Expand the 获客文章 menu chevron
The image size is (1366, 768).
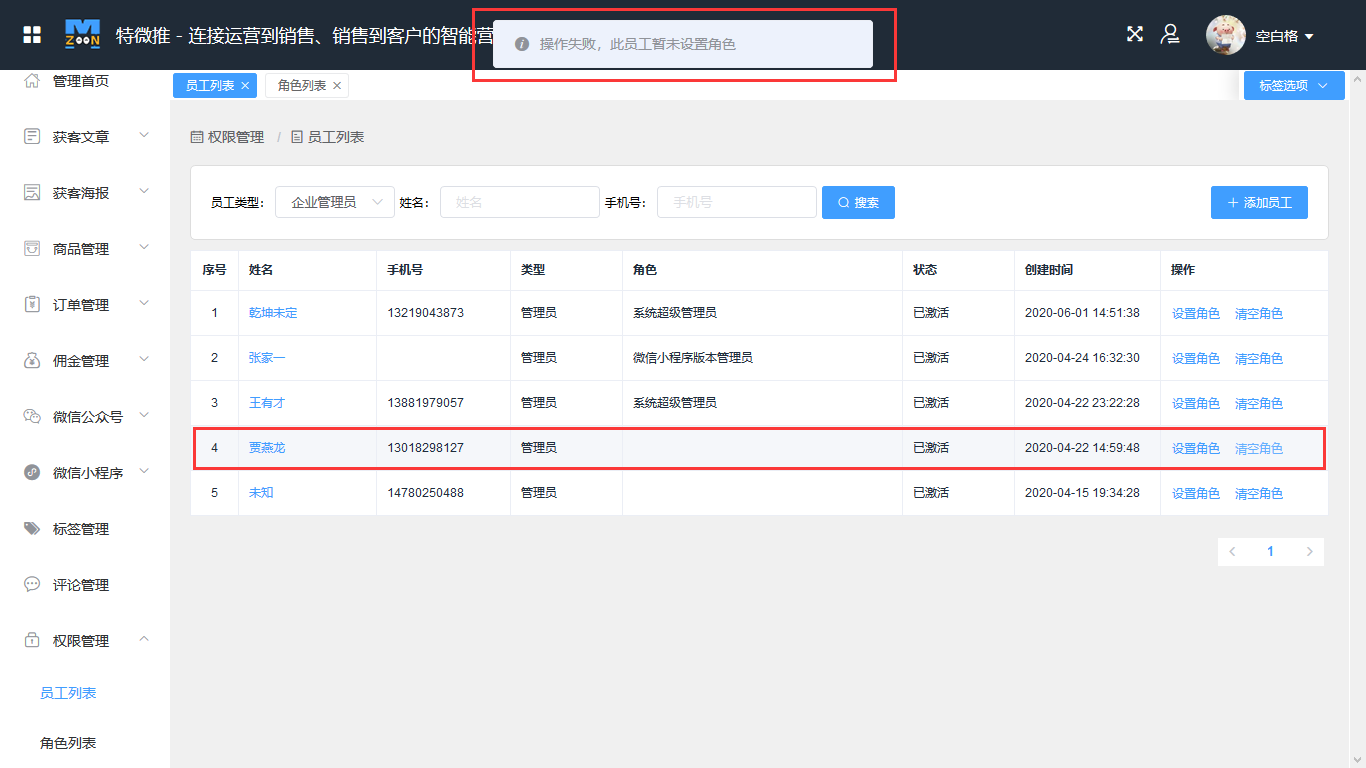pos(144,135)
